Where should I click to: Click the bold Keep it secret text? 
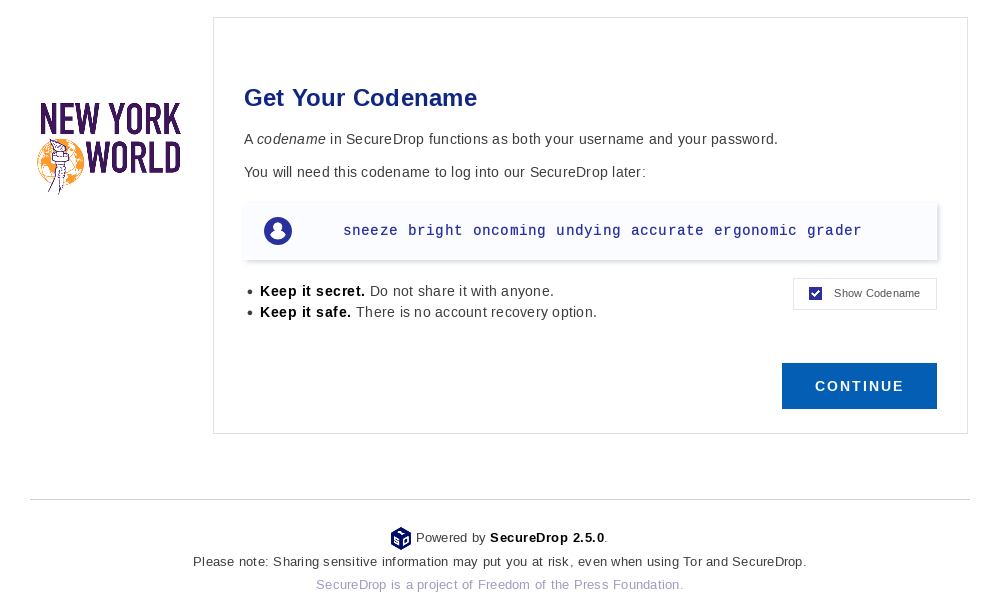click(312, 291)
